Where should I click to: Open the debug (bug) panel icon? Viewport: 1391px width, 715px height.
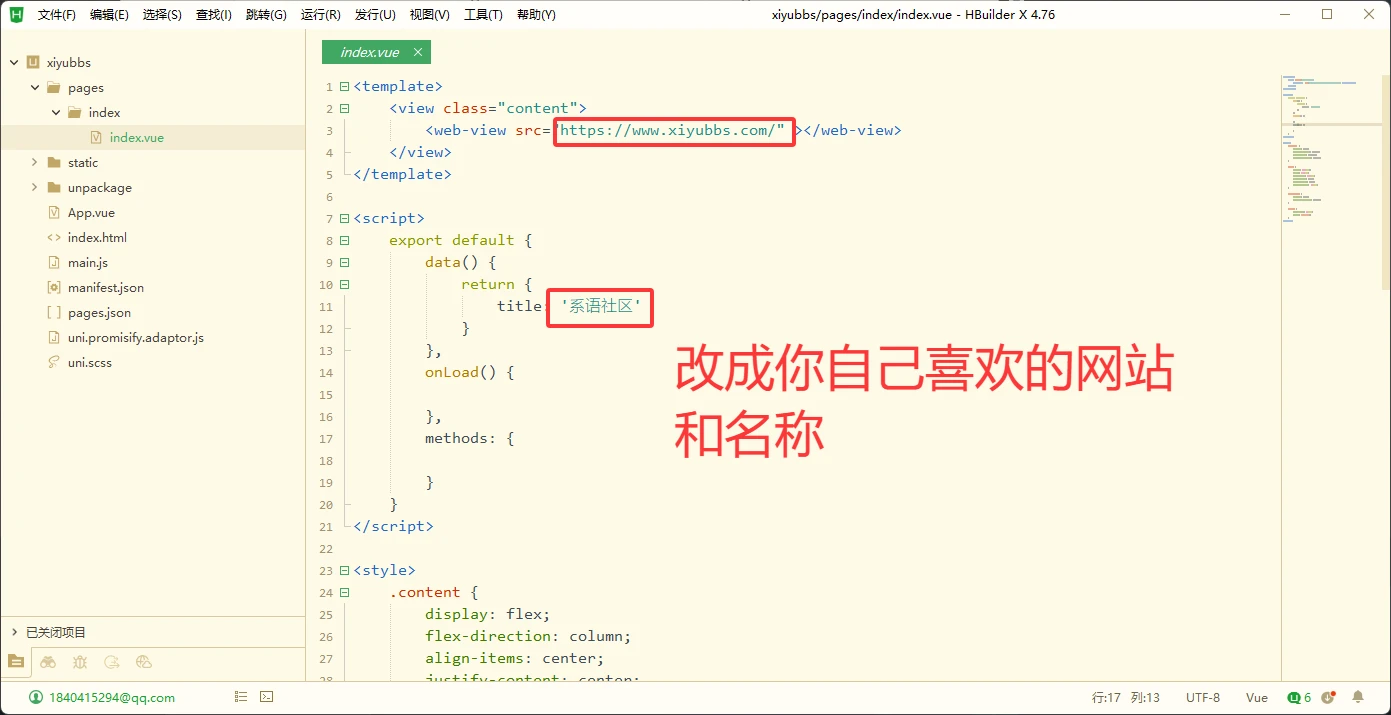(80, 662)
